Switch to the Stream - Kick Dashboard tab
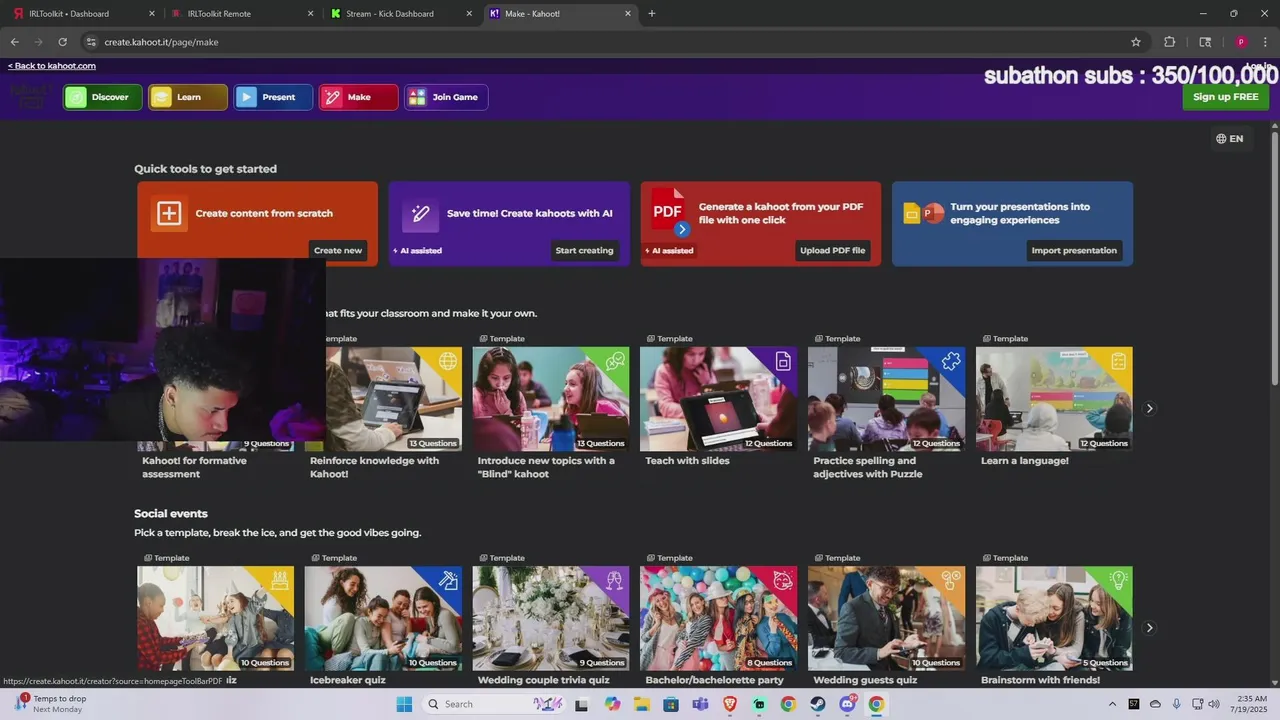This screenshot has height=720, width=1280. click(400, 14)
